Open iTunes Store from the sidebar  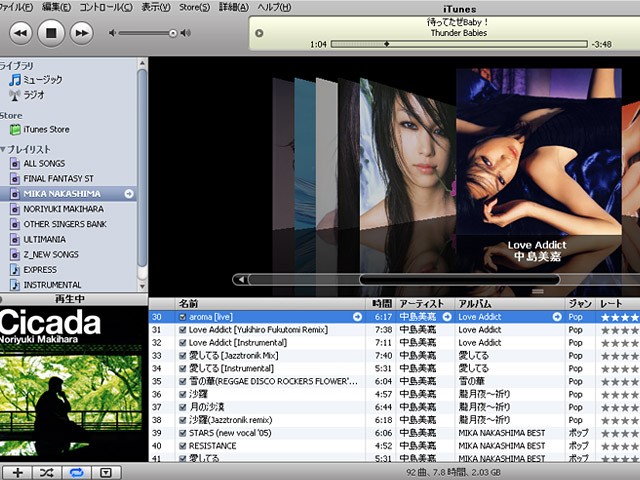pyautogui.click(x=40, y=129)
